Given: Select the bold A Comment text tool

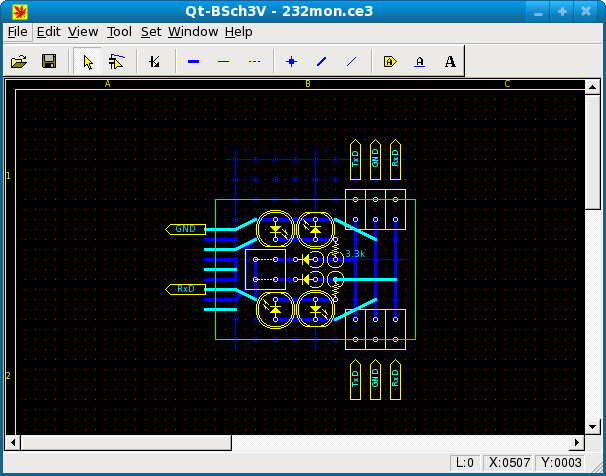Looking at the screenshot, I should pyautogui.click(x=450, y=62).
